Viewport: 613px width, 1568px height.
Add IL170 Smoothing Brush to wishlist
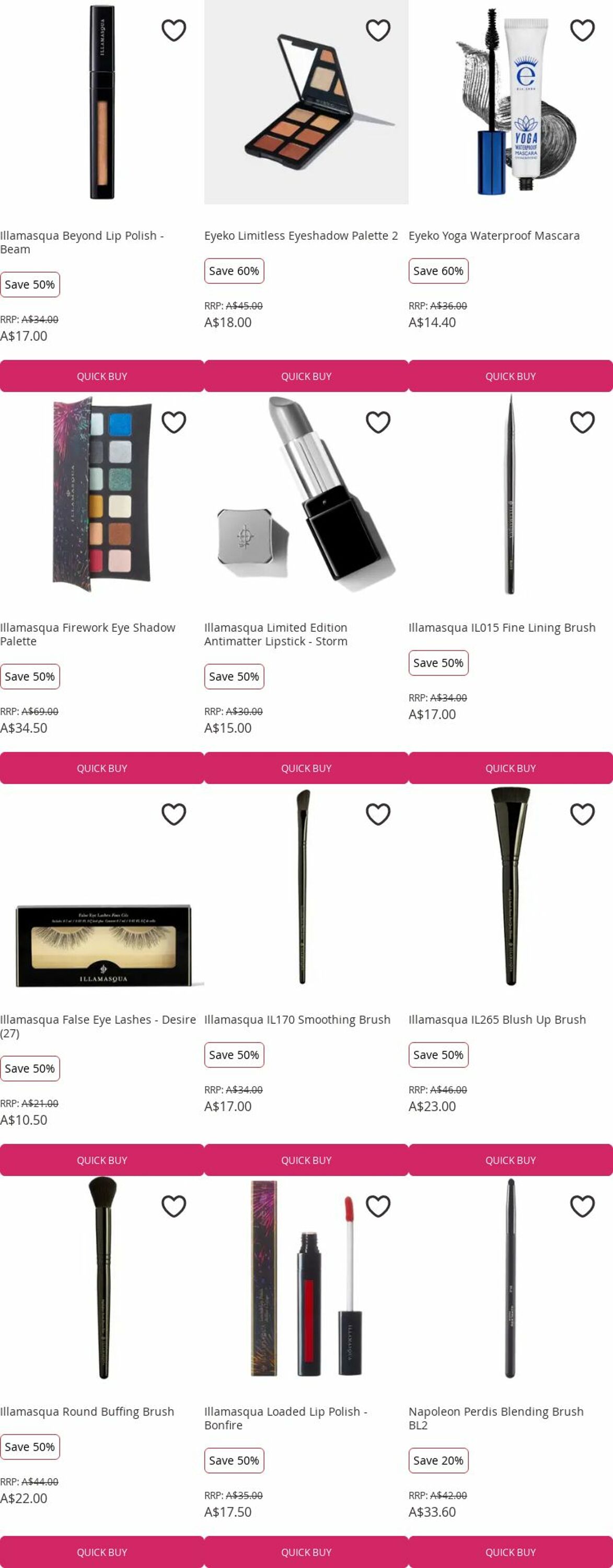tap(378, 814)
